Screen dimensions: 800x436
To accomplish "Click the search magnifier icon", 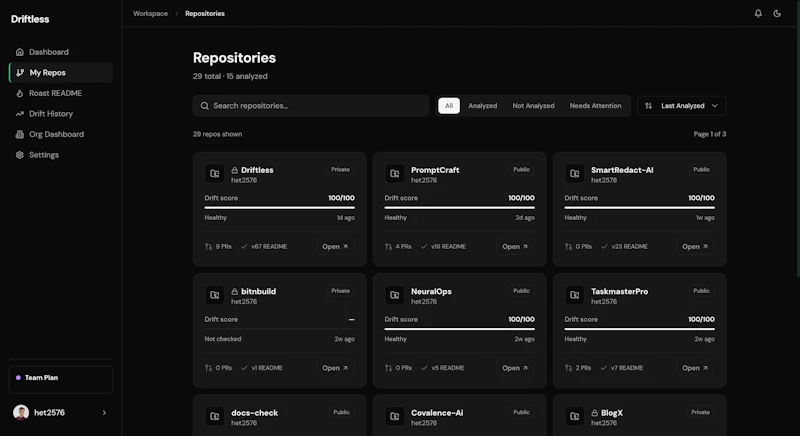I will tap(205, 106).
